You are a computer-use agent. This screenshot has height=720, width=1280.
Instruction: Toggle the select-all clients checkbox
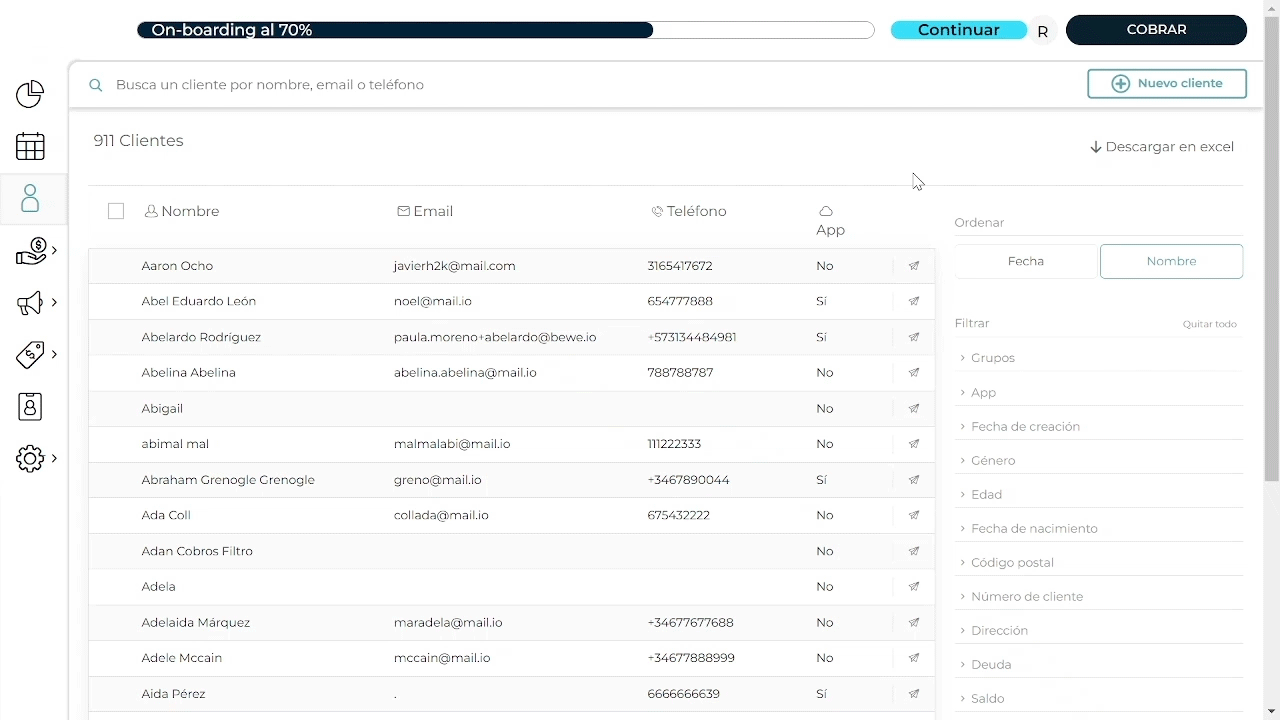pos(116,211)
